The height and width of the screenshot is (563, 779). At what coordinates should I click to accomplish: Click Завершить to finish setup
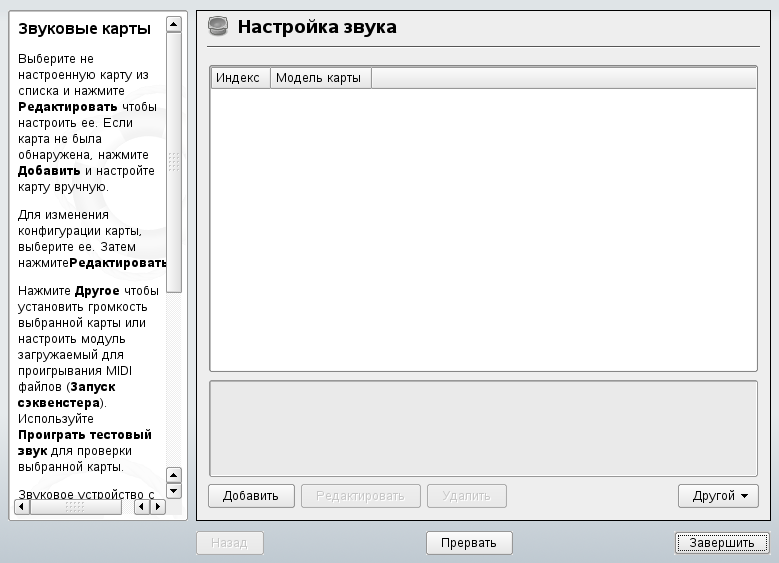pos(722,543)
